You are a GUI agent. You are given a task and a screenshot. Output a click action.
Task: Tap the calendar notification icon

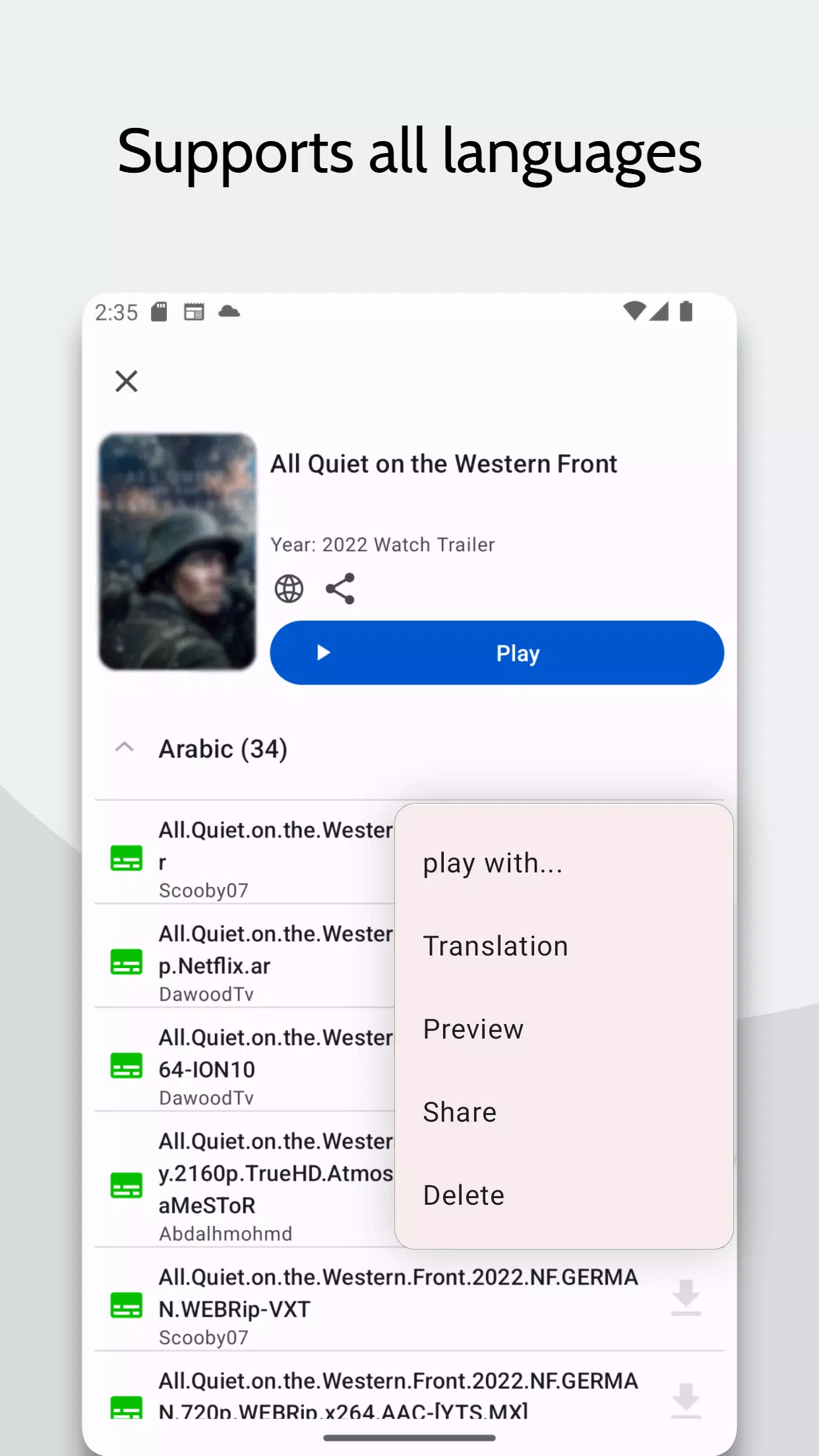pyautogui.click(x=194, y=311)
